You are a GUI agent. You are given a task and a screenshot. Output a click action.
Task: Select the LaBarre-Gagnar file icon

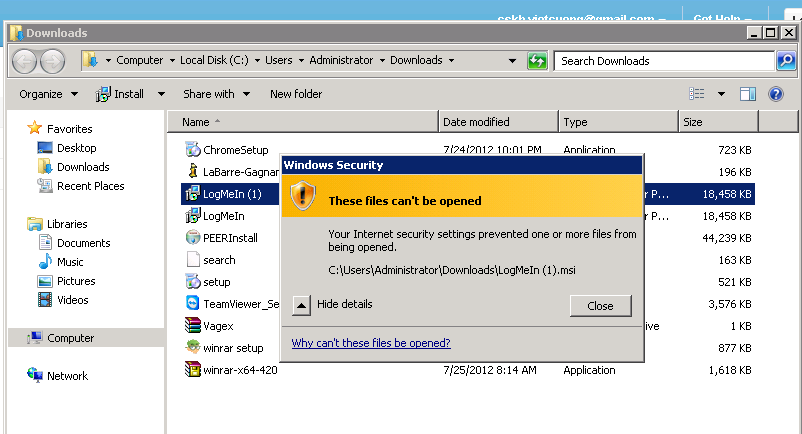click(x=192, y=172)
